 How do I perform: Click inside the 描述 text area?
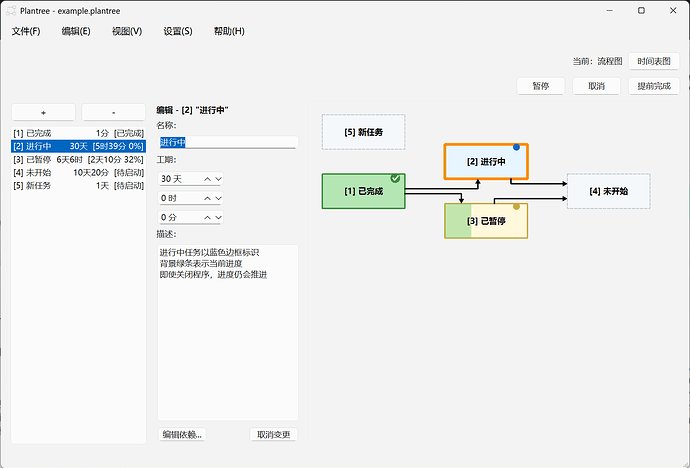pos(228,333)
